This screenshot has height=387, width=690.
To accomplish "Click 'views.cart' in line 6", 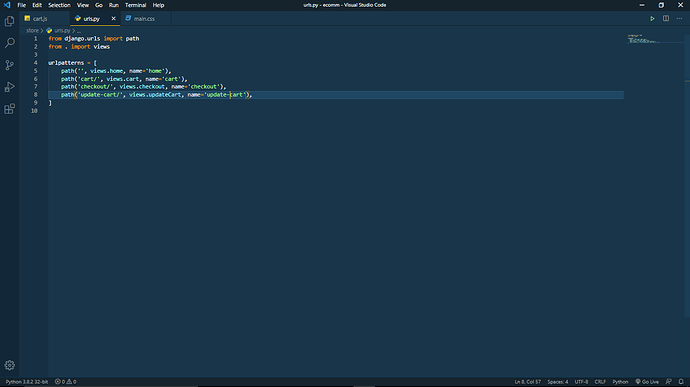I will coord(123,79).
